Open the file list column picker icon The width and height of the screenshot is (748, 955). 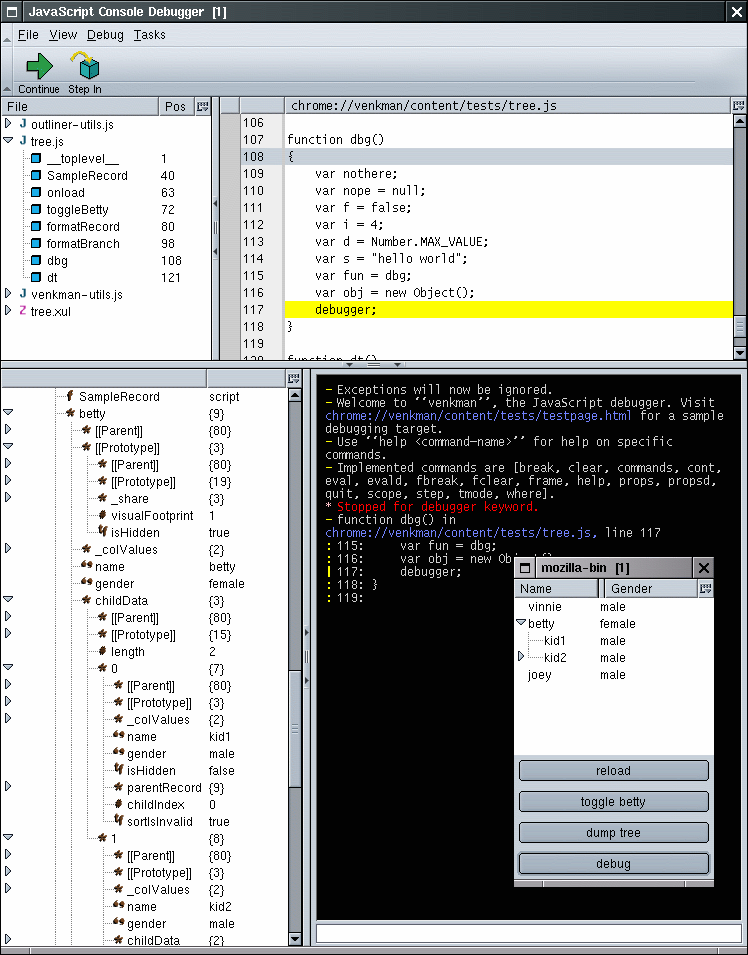click(x=203, y=107)
